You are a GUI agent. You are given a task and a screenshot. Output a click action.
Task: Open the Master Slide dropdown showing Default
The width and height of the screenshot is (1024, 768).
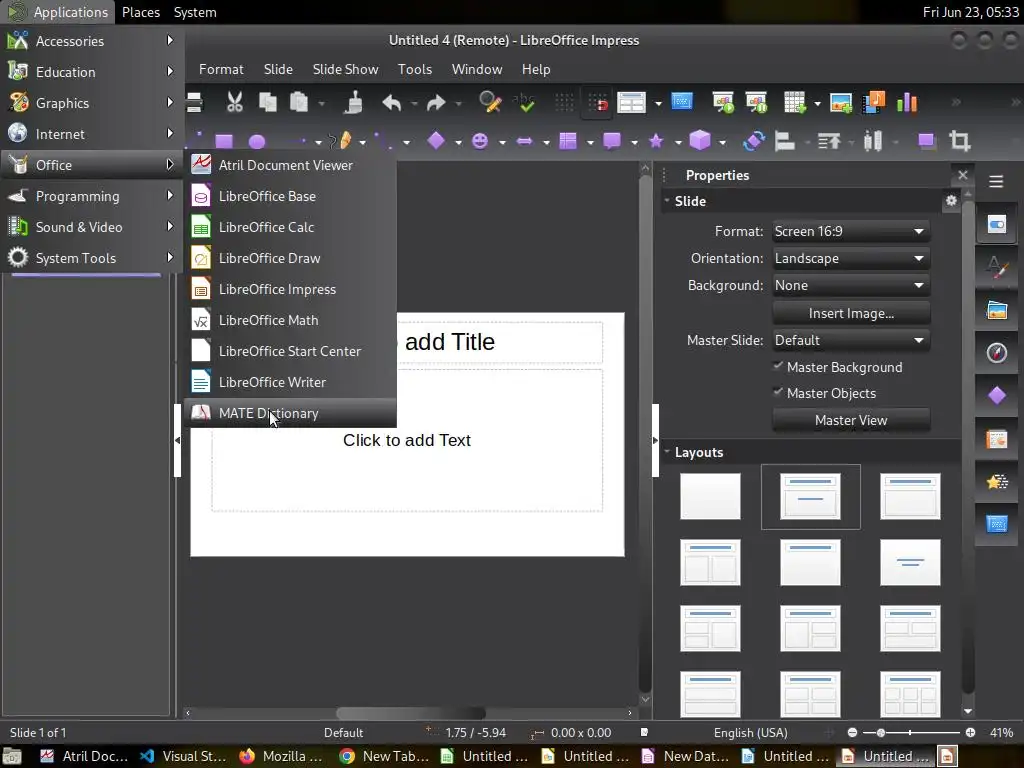(x=851, y=340)
